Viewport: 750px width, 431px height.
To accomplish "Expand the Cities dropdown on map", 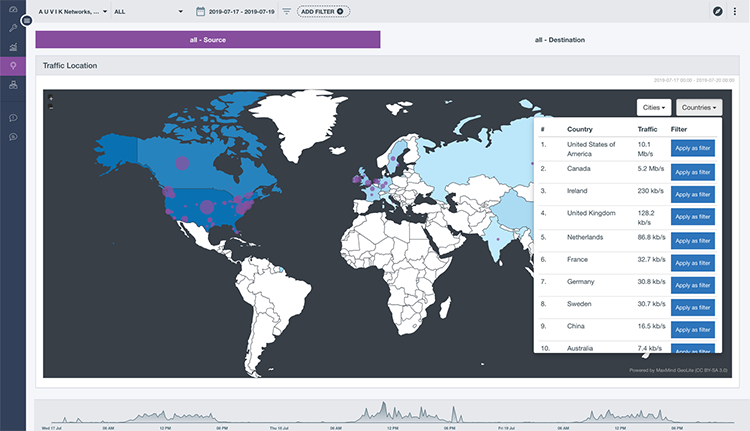I will point(654,107).
